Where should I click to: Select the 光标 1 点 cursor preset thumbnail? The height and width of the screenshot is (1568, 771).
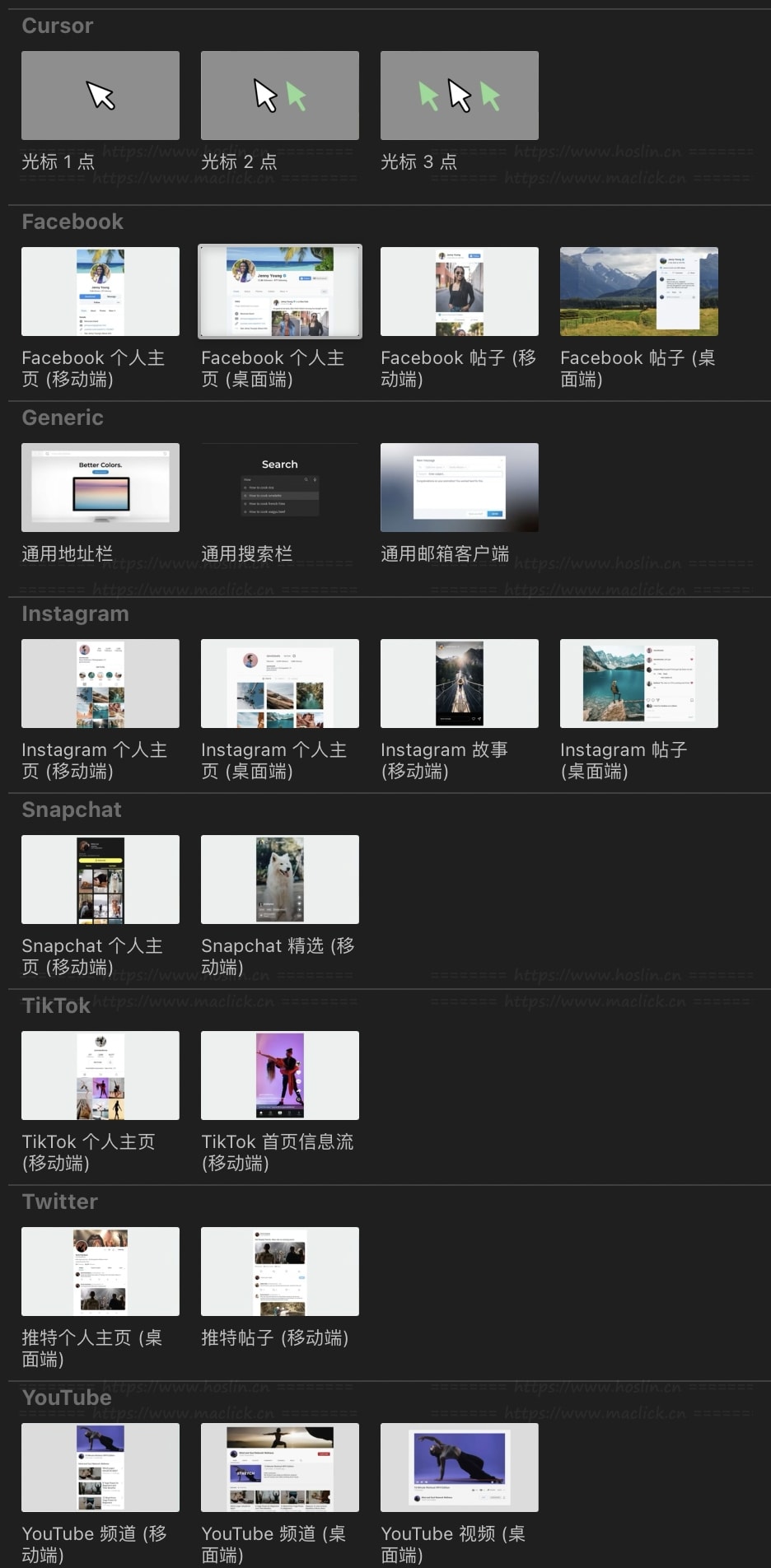(100, 96)
